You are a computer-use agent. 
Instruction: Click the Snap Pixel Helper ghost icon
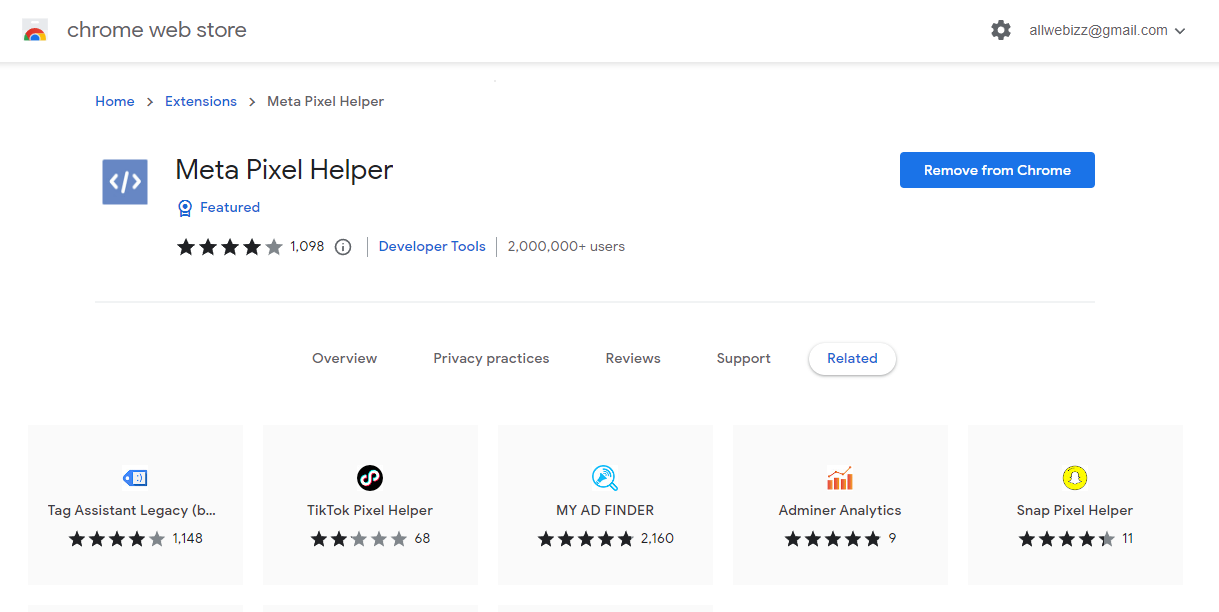point(1075,478)
